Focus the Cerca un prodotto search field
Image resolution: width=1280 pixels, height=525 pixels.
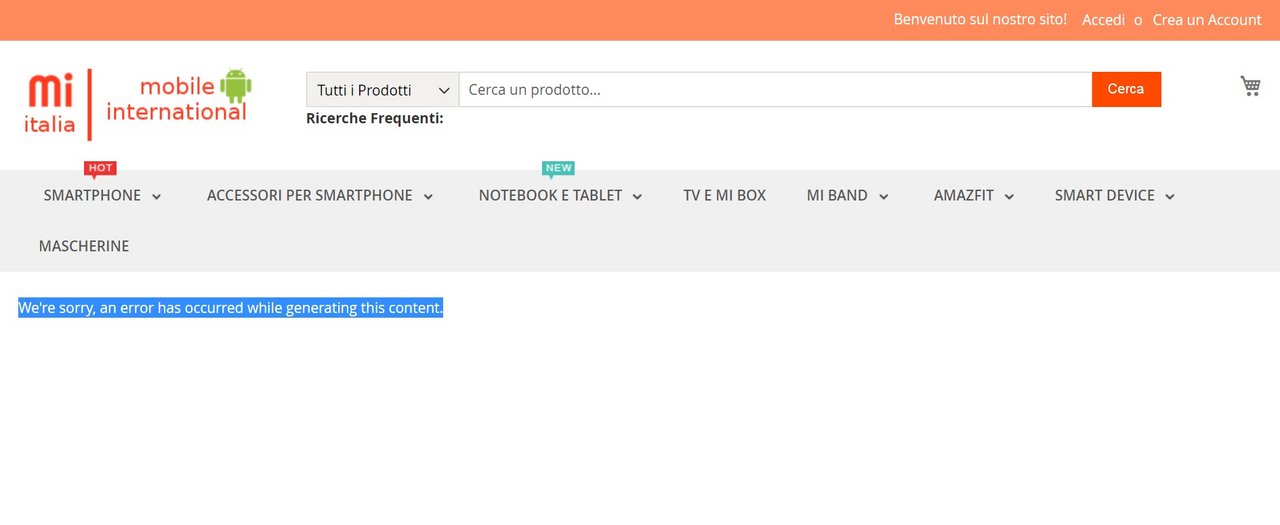tap(775, 90)
